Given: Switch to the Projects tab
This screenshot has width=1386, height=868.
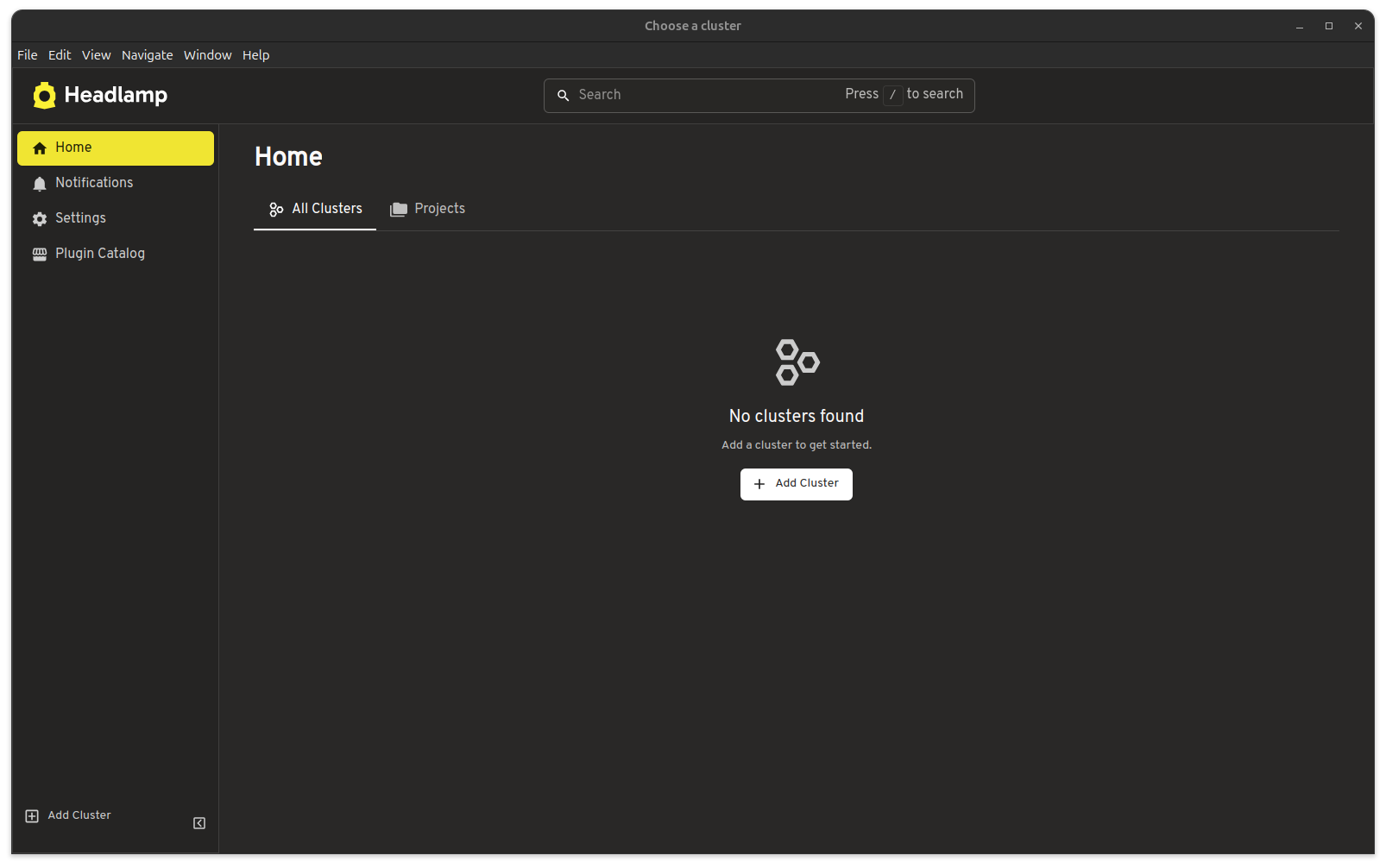Looking at the screenshot, I should pos(428,209).
